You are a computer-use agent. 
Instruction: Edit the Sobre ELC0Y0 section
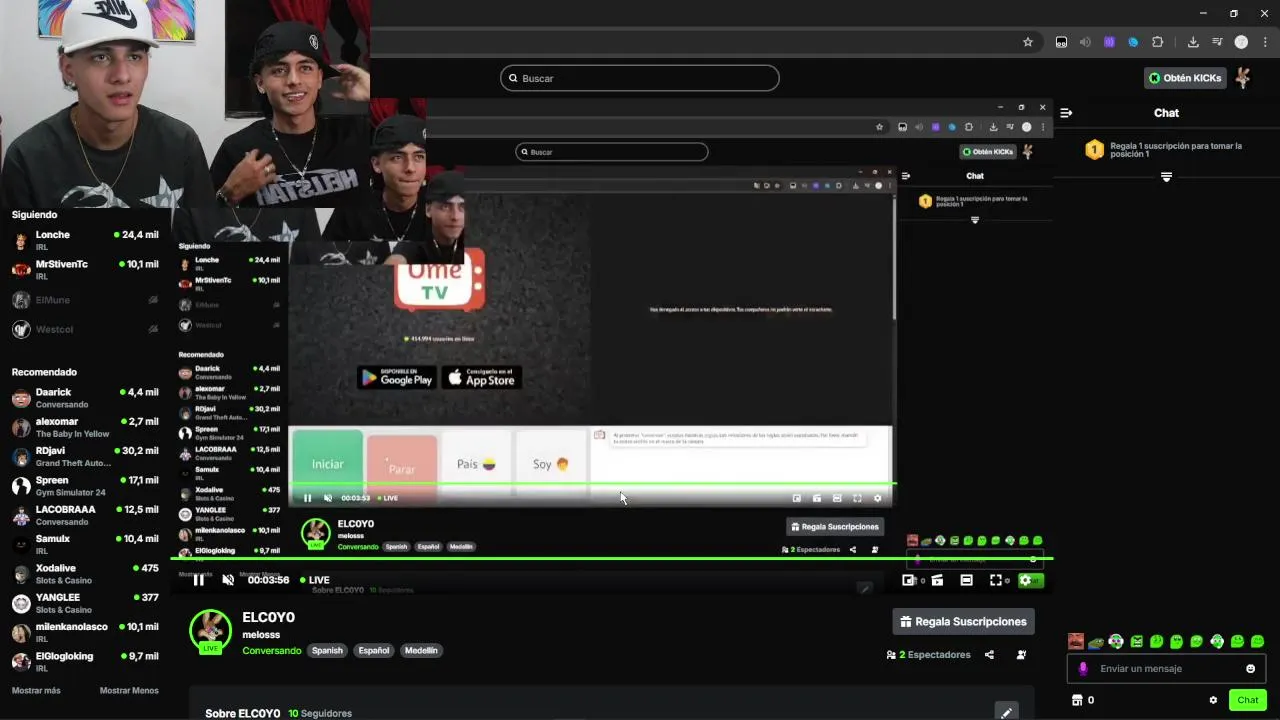point(1007,712)
